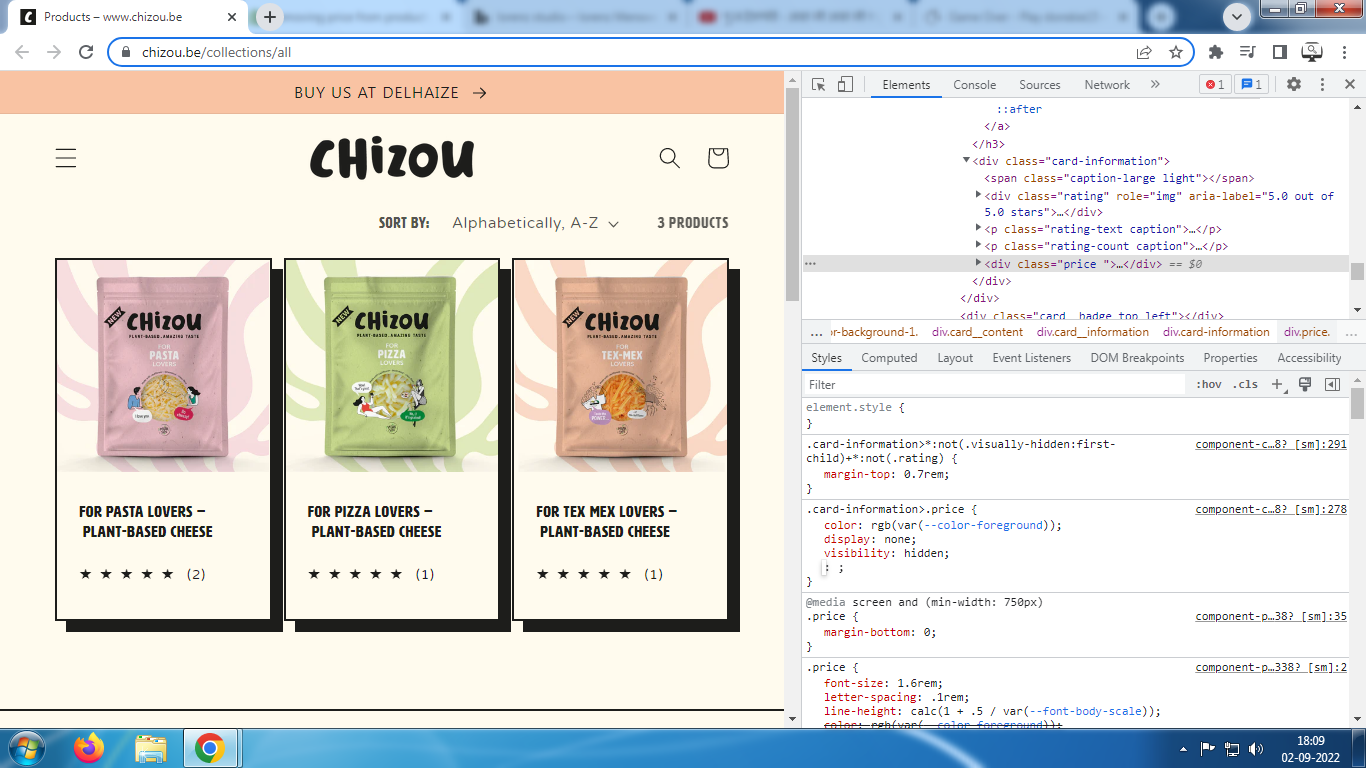
Task: Click the address bar URL
Action: tap(216, 52)
